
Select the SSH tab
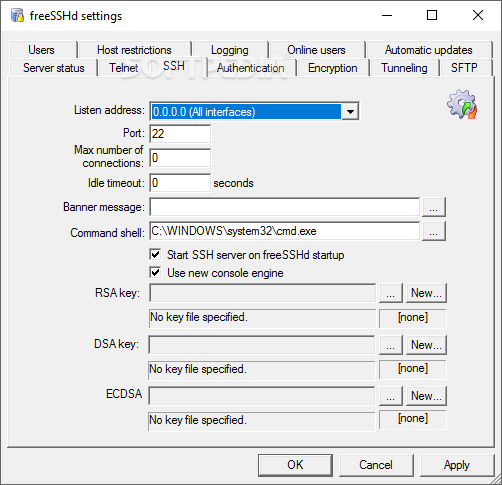[174, 66]
